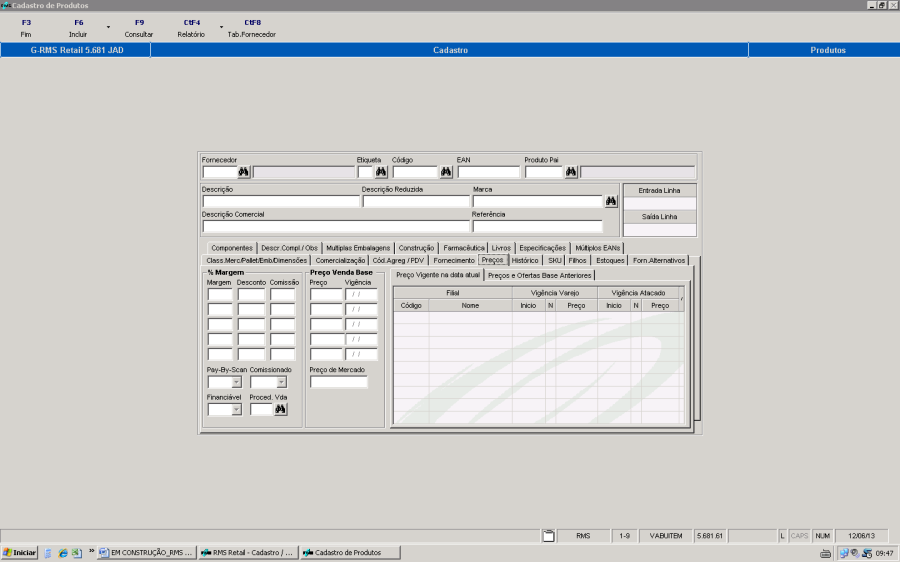
Task: Expand the Financiável combo box
Action: tap(236, 409)
